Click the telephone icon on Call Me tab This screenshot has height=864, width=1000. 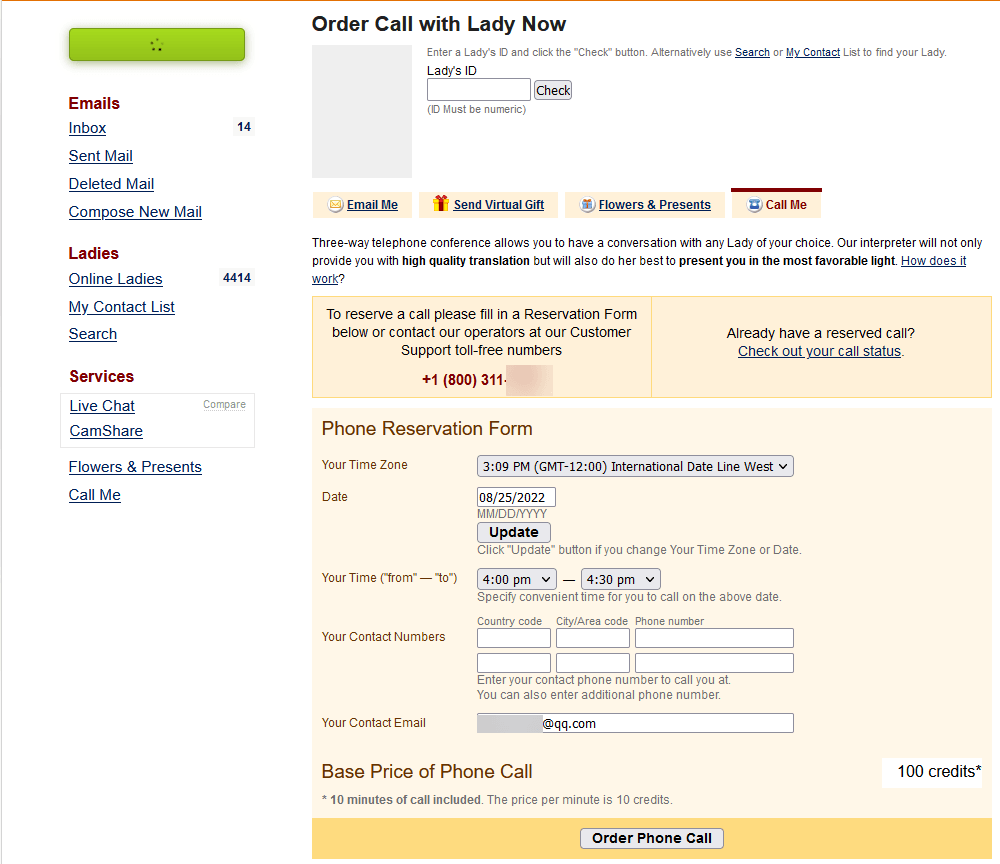click(x=754, y=205)
